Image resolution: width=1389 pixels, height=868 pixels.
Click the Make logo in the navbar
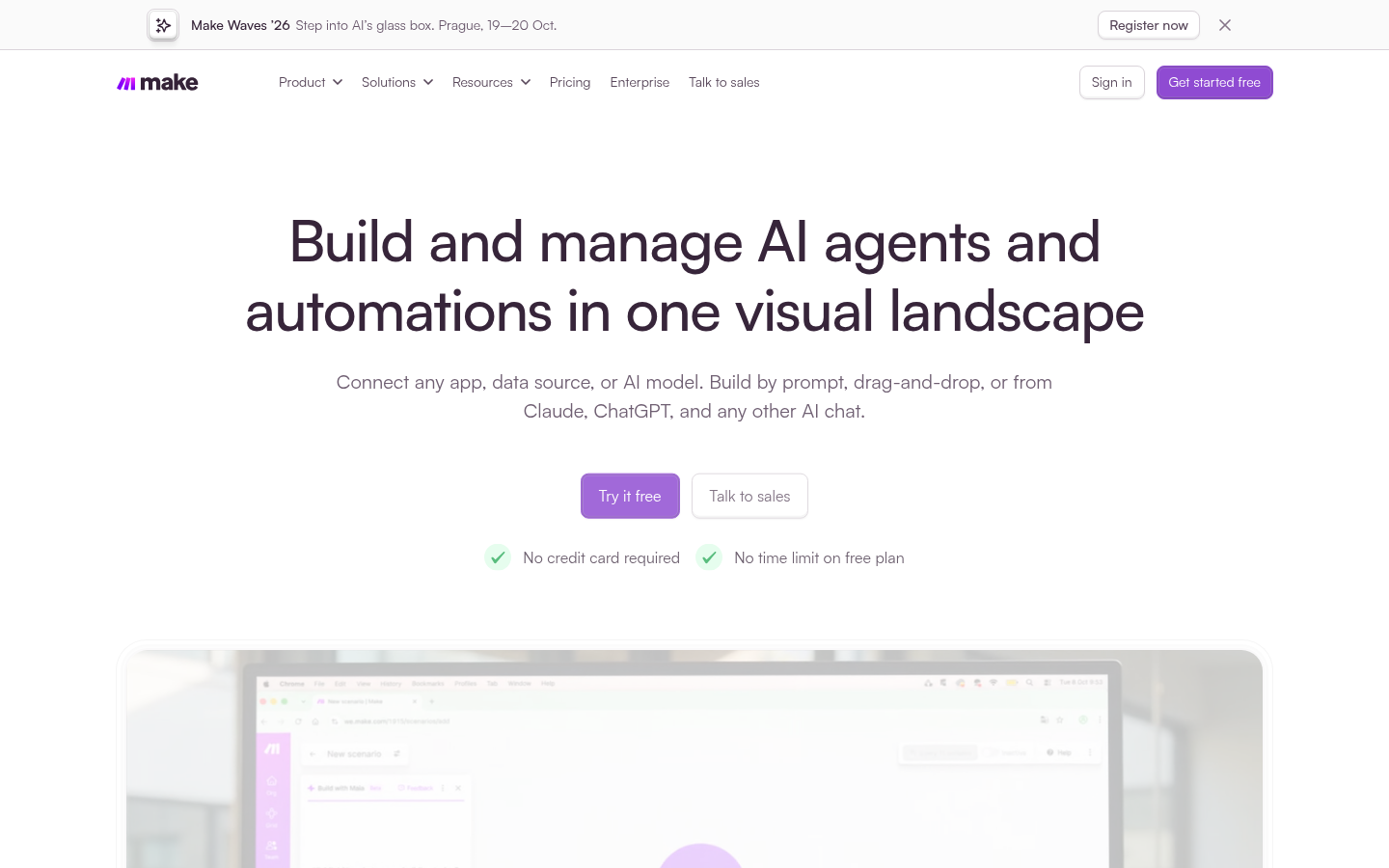tap(157, 83)
